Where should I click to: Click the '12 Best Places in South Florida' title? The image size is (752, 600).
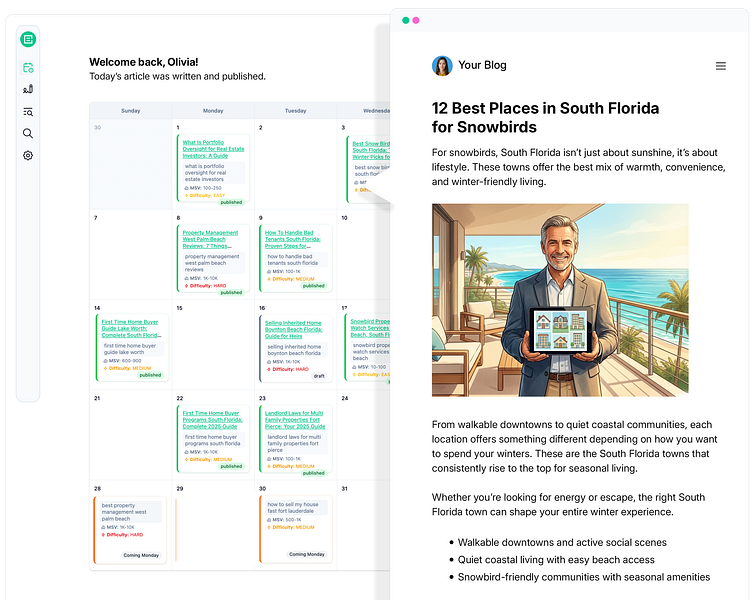pyautogui.click(x=545, y=118)
